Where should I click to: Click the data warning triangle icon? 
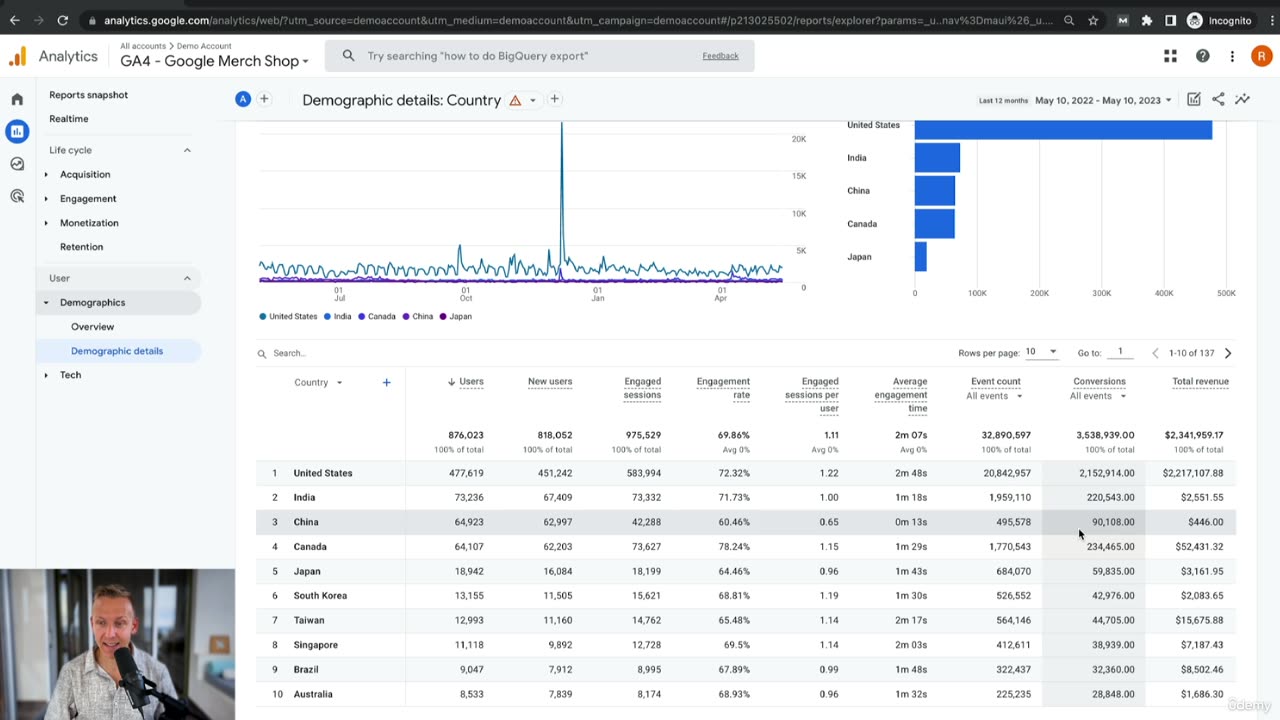point(515,100)
